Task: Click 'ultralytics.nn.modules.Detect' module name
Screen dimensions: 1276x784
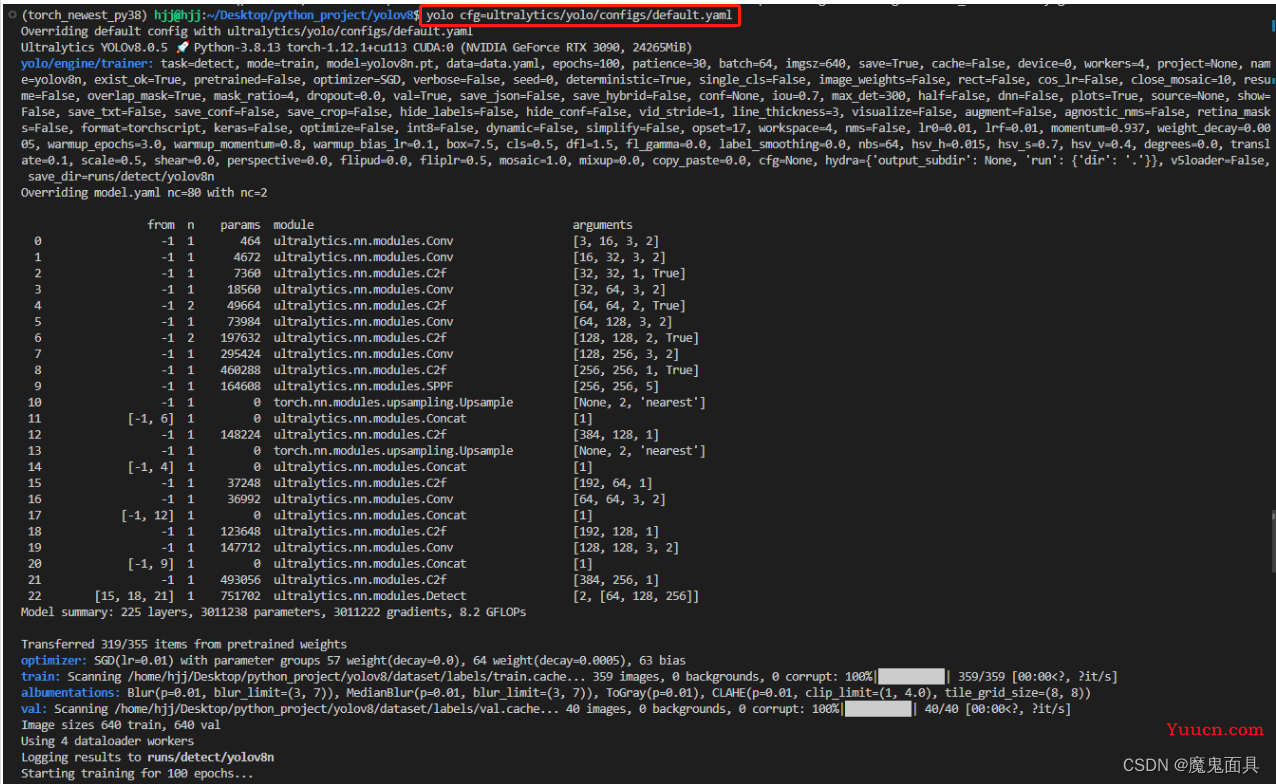Action: (x=370, y=596)
